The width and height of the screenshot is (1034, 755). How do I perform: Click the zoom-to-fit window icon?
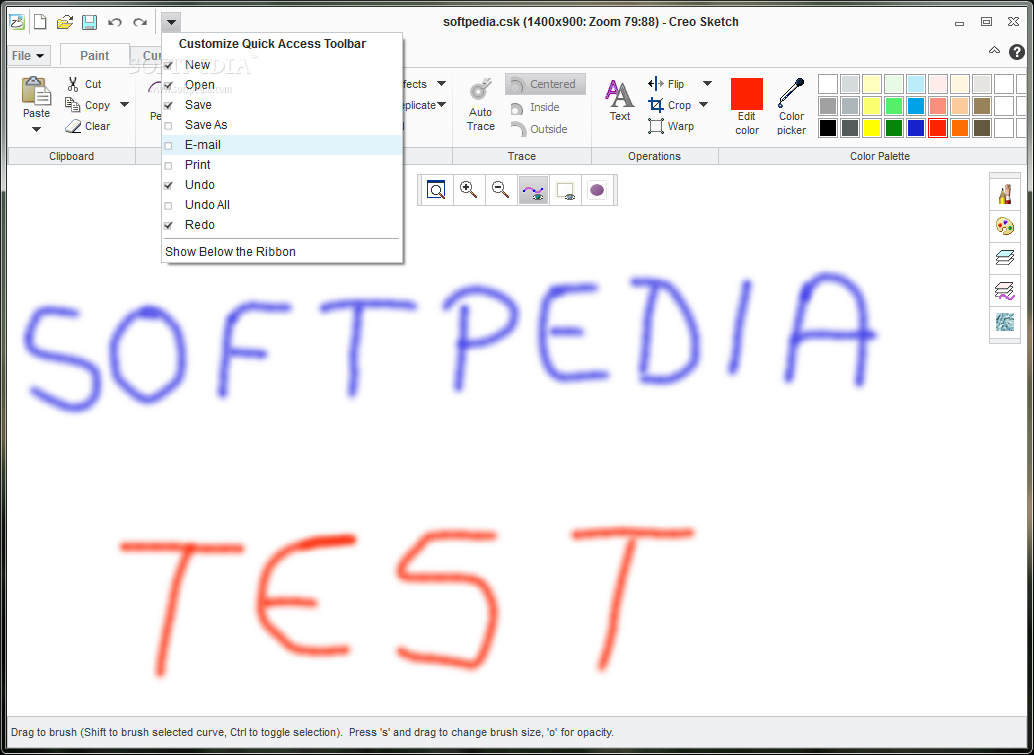[436, 190]
